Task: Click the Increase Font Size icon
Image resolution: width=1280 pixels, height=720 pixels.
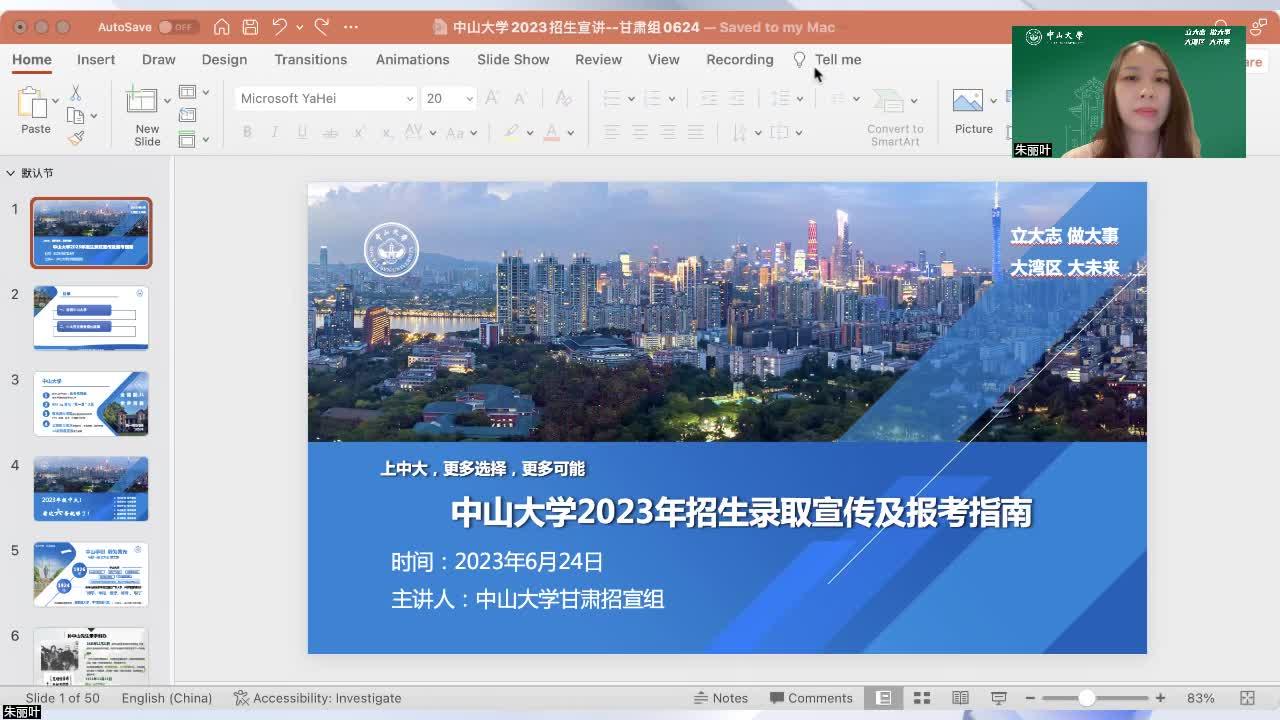Action: tap(492, 98)
